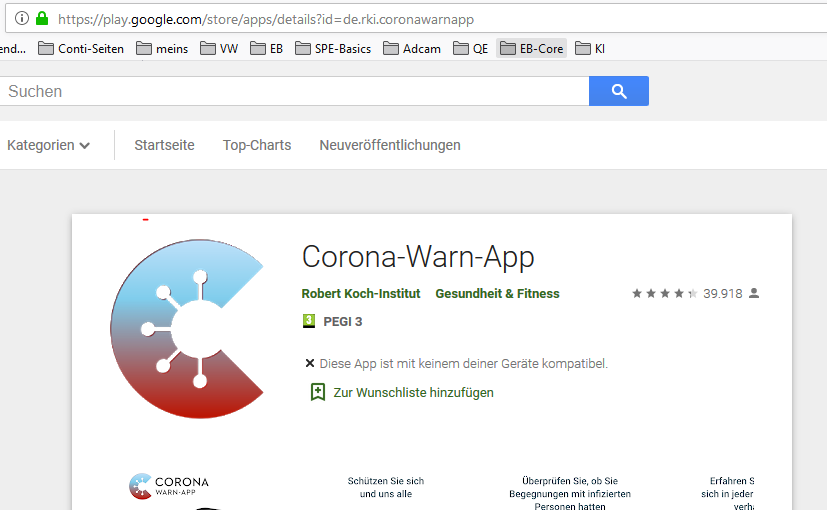Open the EB-Core bookmark folder

(531, 48)
